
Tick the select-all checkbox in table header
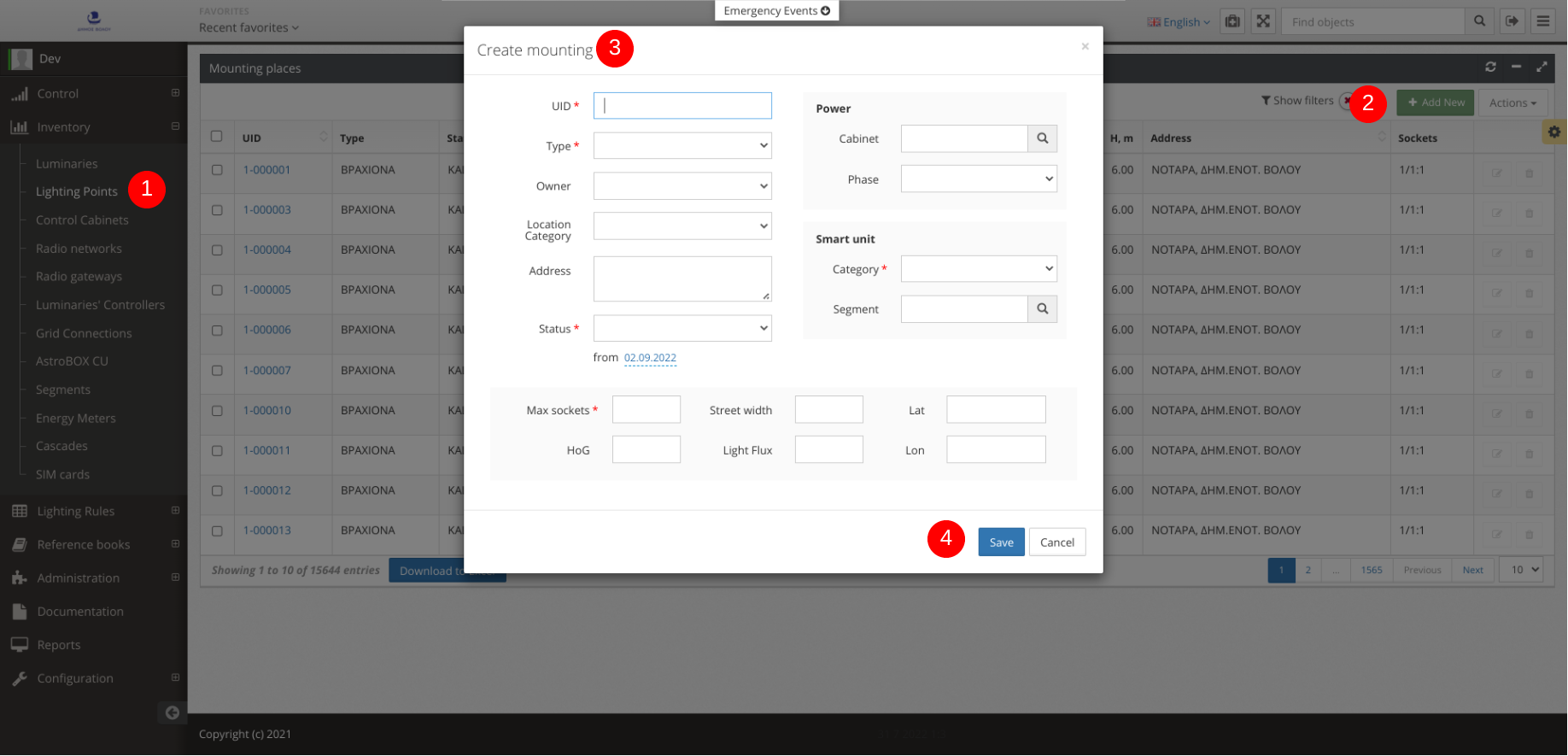point(217,137)
